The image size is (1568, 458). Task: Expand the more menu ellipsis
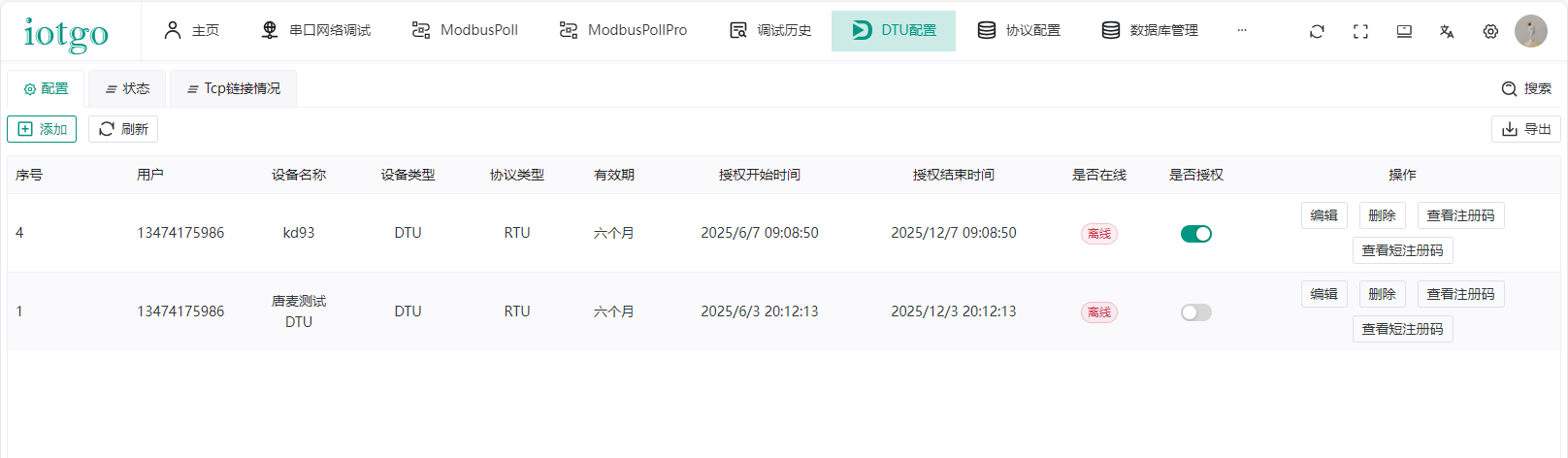1241,30
